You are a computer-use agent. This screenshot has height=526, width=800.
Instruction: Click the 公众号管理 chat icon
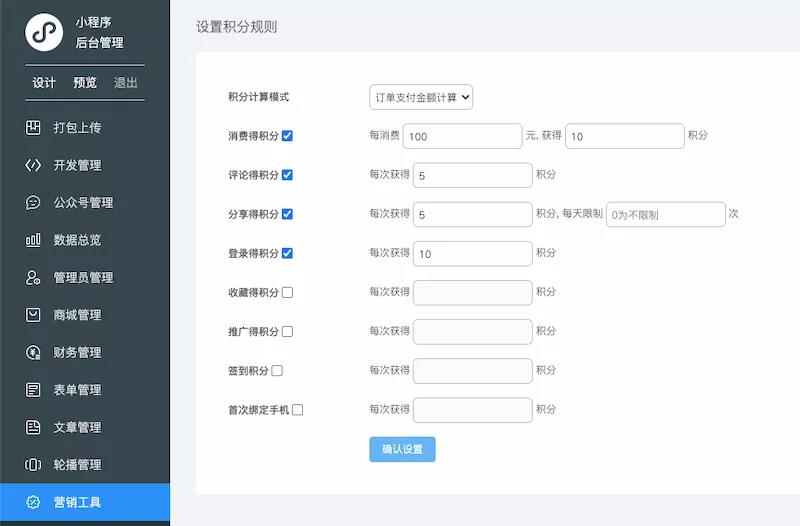[33, 202]
